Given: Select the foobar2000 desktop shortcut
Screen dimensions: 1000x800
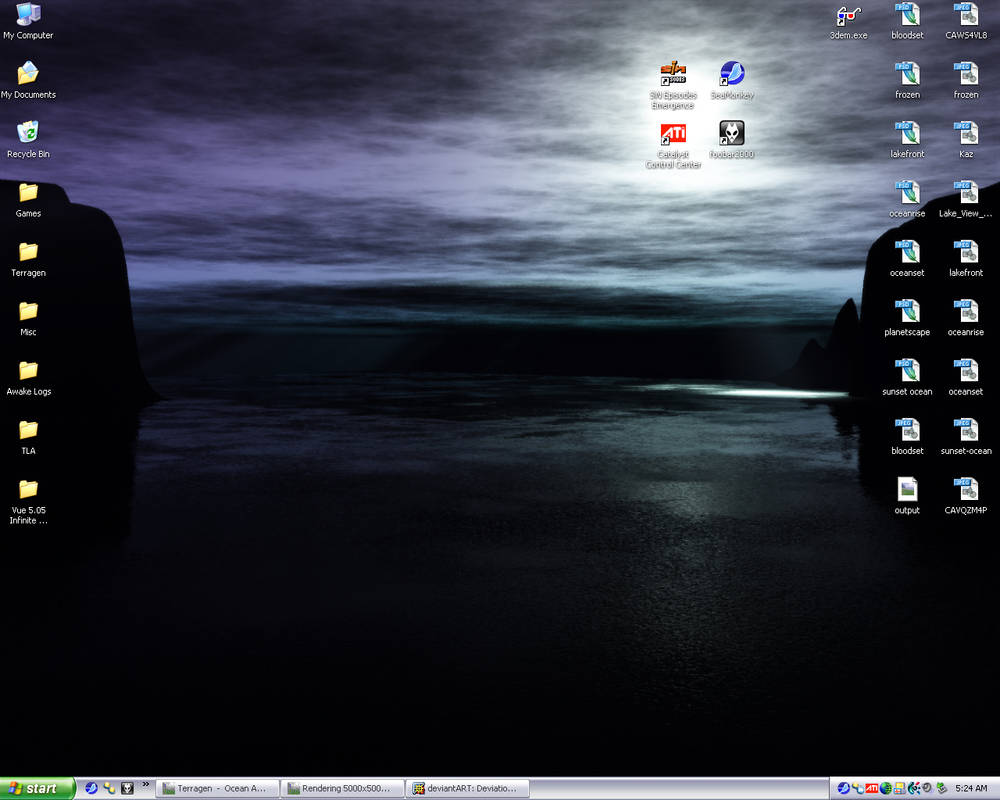Looking at the screenshot, I should [732, 140].
